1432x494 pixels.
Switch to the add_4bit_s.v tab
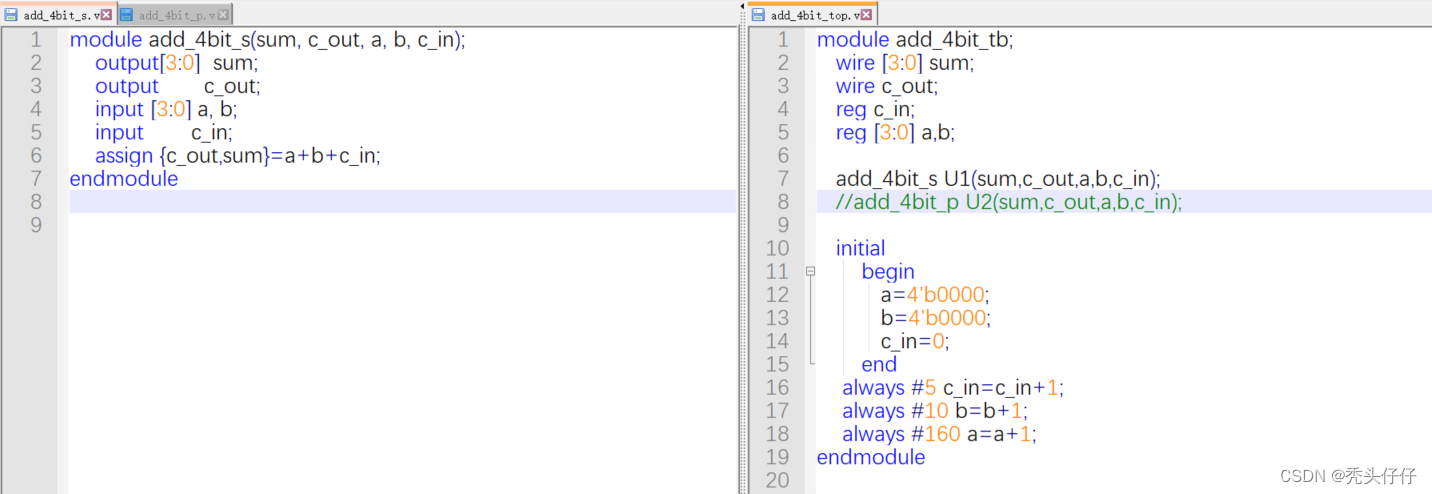58,15
